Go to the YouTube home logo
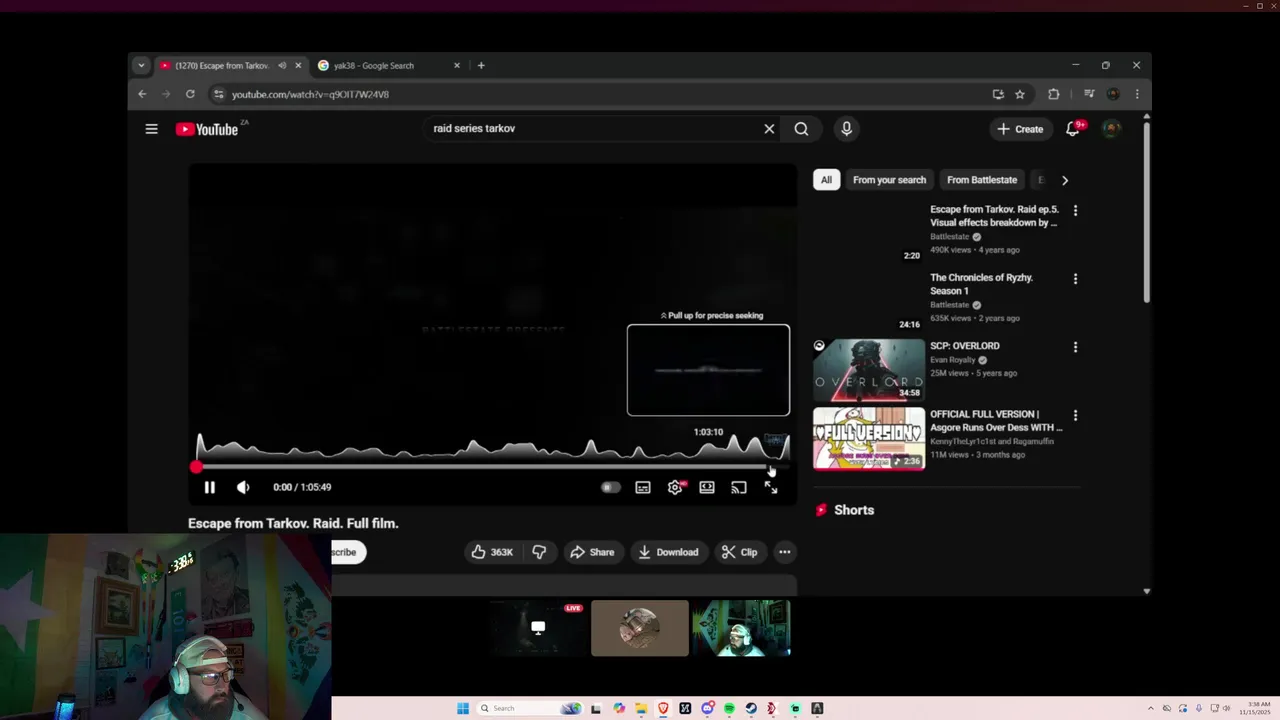 point(207,129)
